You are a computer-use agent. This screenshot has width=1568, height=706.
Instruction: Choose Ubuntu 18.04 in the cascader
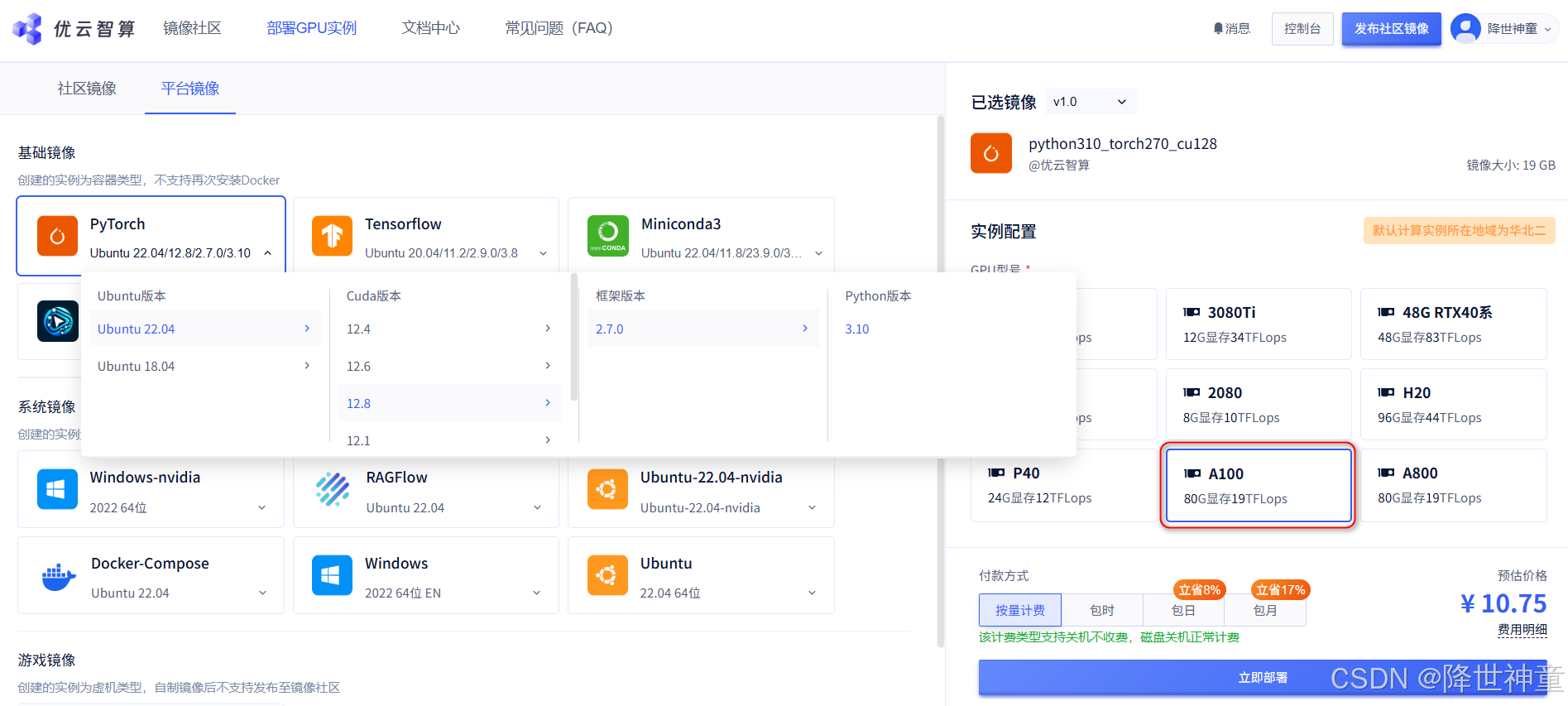pos(204,366)
